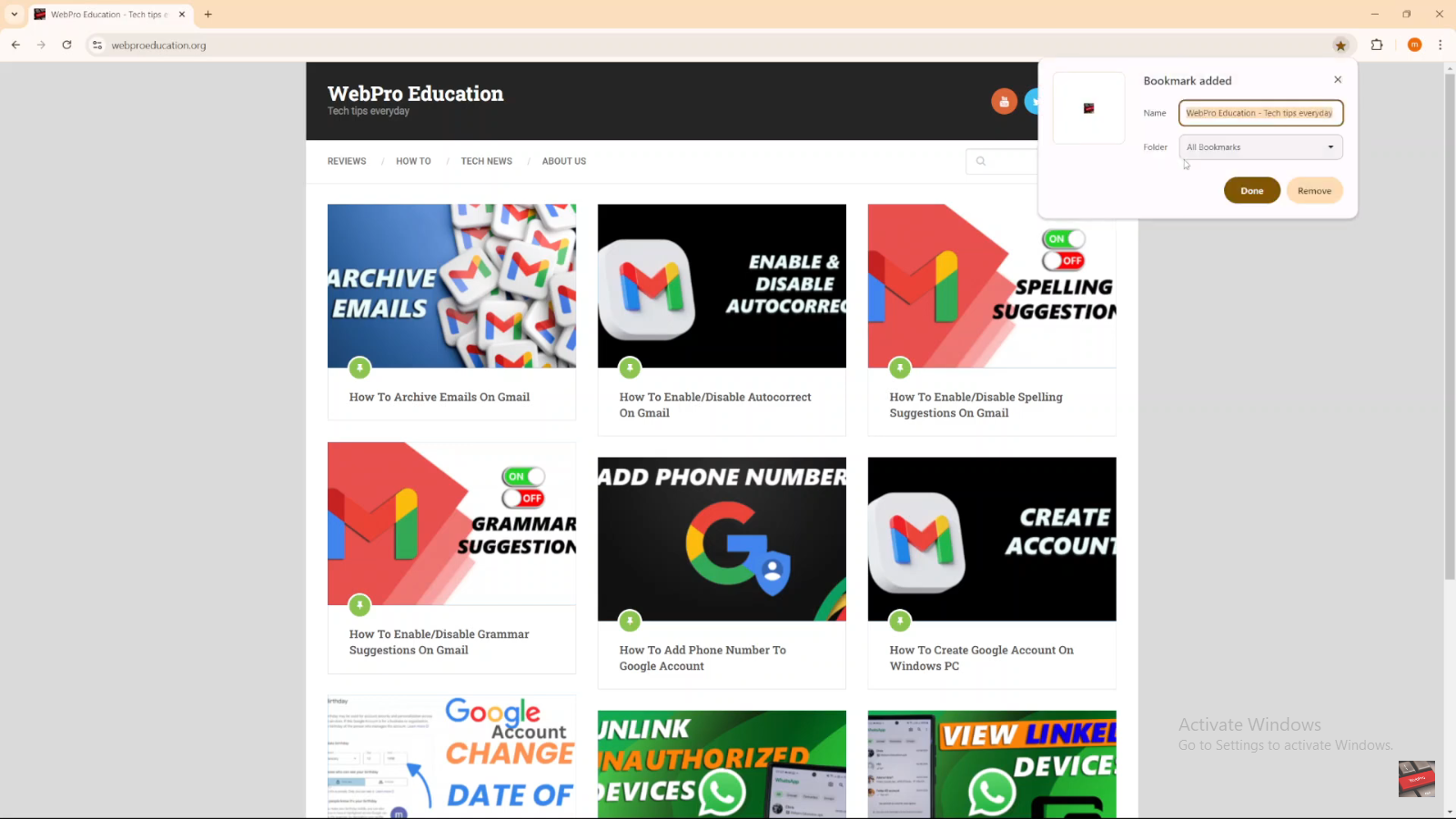Reload the page with refresh icon
Image resolution: width=1456 pixels, height=819 pixels.
[66, 45]
